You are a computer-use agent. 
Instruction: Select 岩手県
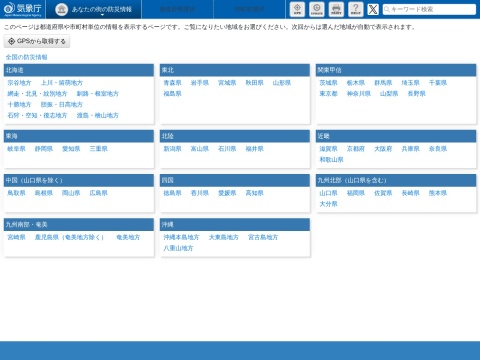[200, 83]
